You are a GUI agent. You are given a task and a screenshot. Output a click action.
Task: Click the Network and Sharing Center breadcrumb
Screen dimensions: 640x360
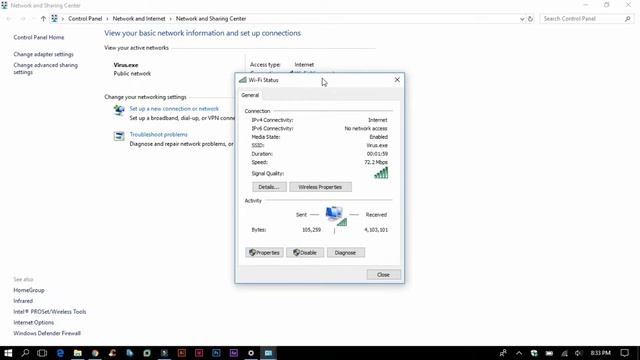click(x=211, y=19)
